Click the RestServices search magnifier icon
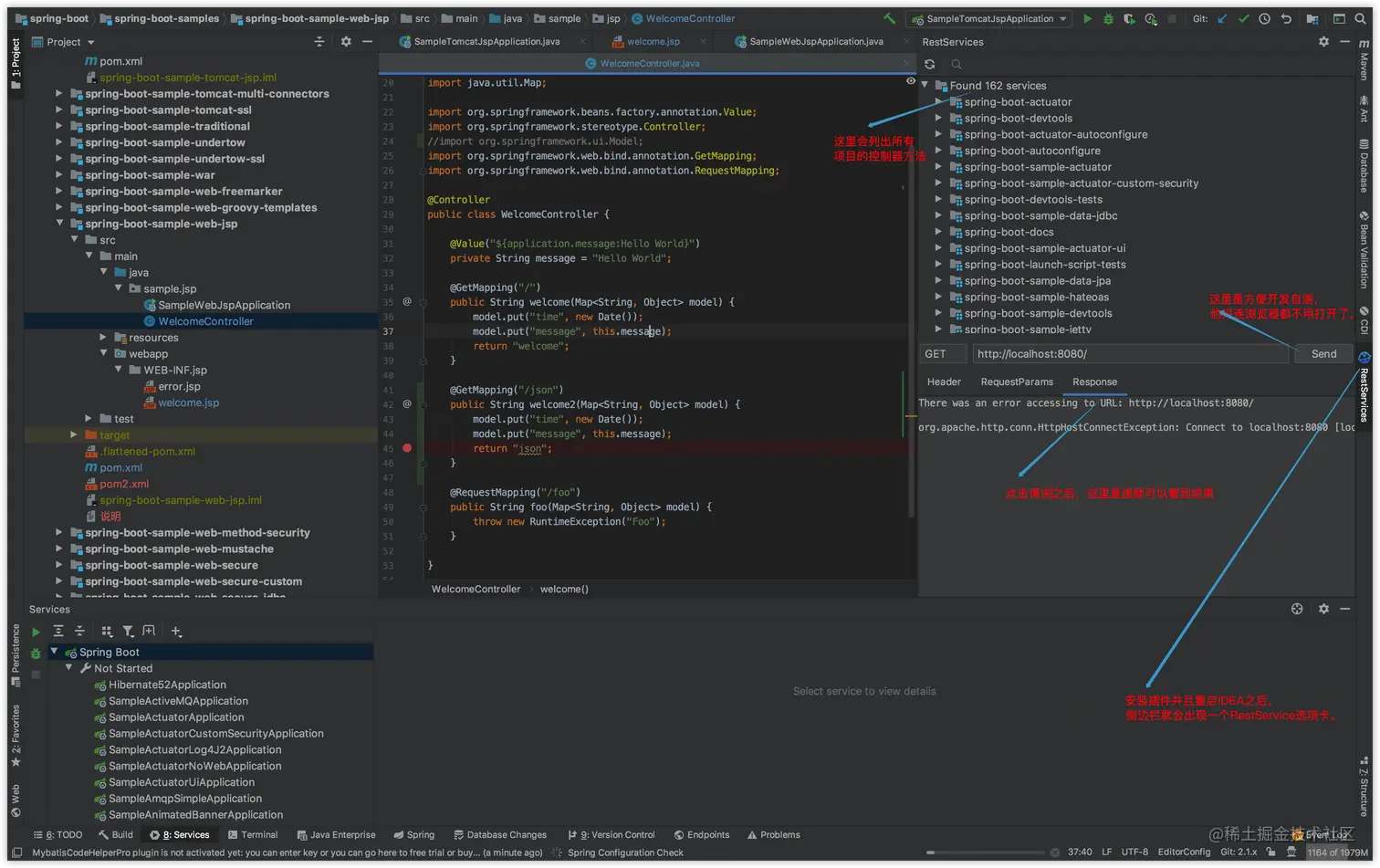 [957, 64]
